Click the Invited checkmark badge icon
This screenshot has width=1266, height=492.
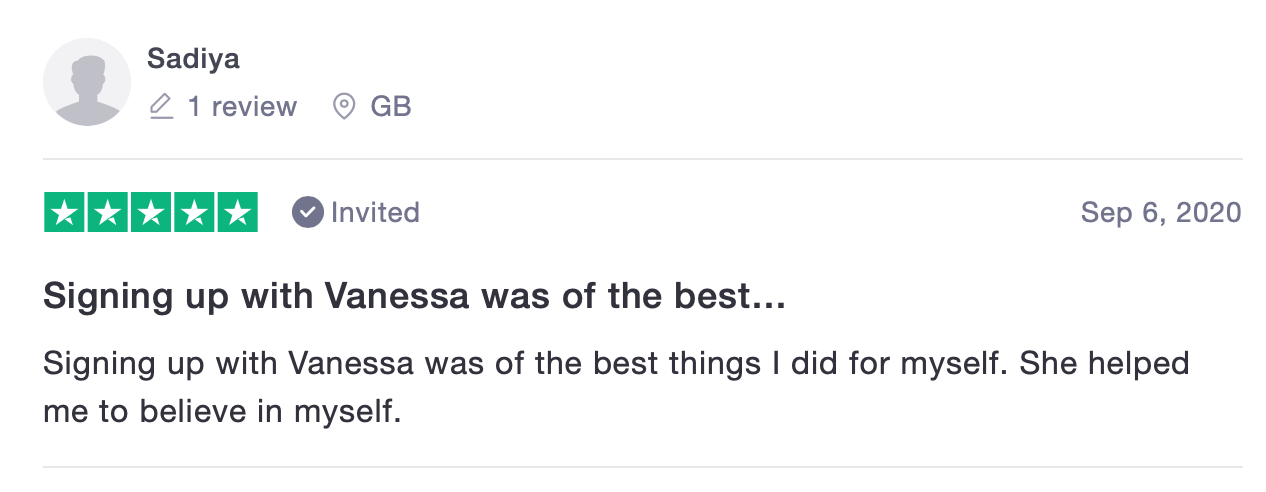pos(307,212)
